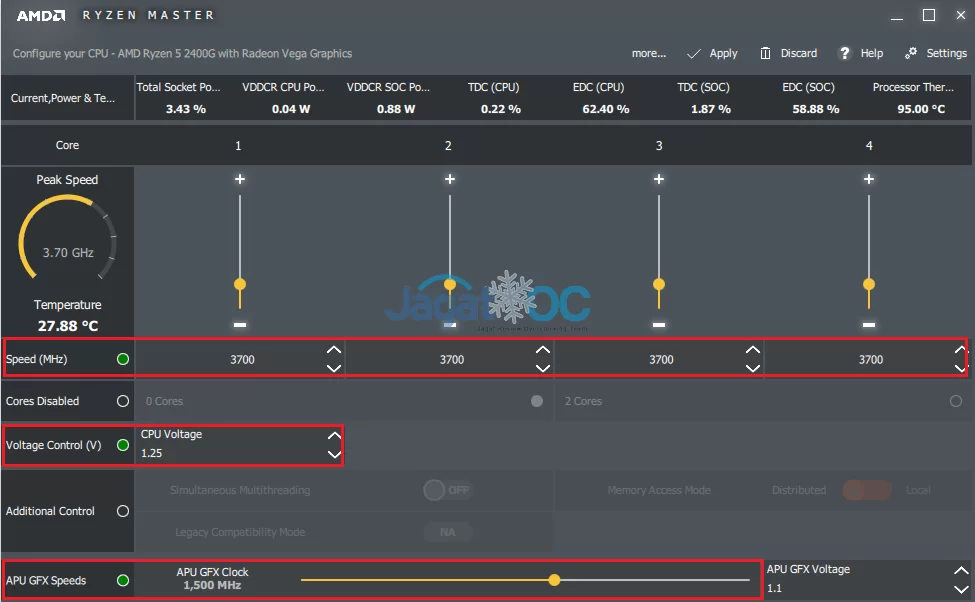
Task: Decrease Core 3 speed with down arrow
Action: click(752, 368)
